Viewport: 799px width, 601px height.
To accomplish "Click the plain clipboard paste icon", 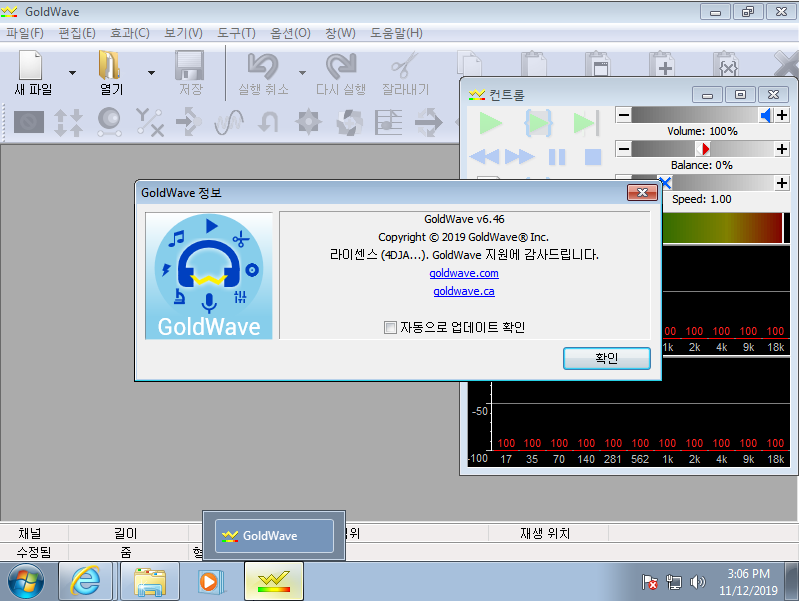I will (534, 63).
